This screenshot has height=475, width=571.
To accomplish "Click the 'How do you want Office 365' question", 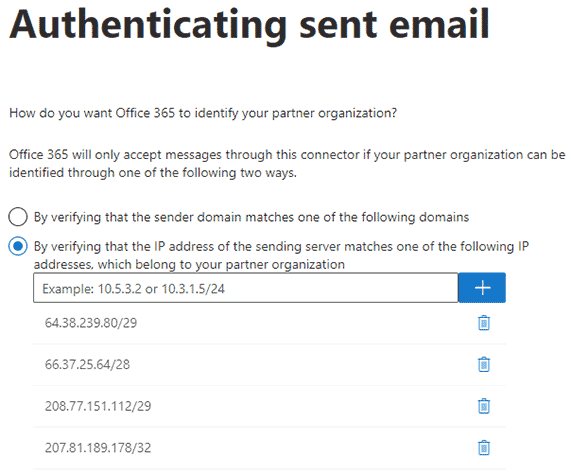I will click(x=203, y=113).
